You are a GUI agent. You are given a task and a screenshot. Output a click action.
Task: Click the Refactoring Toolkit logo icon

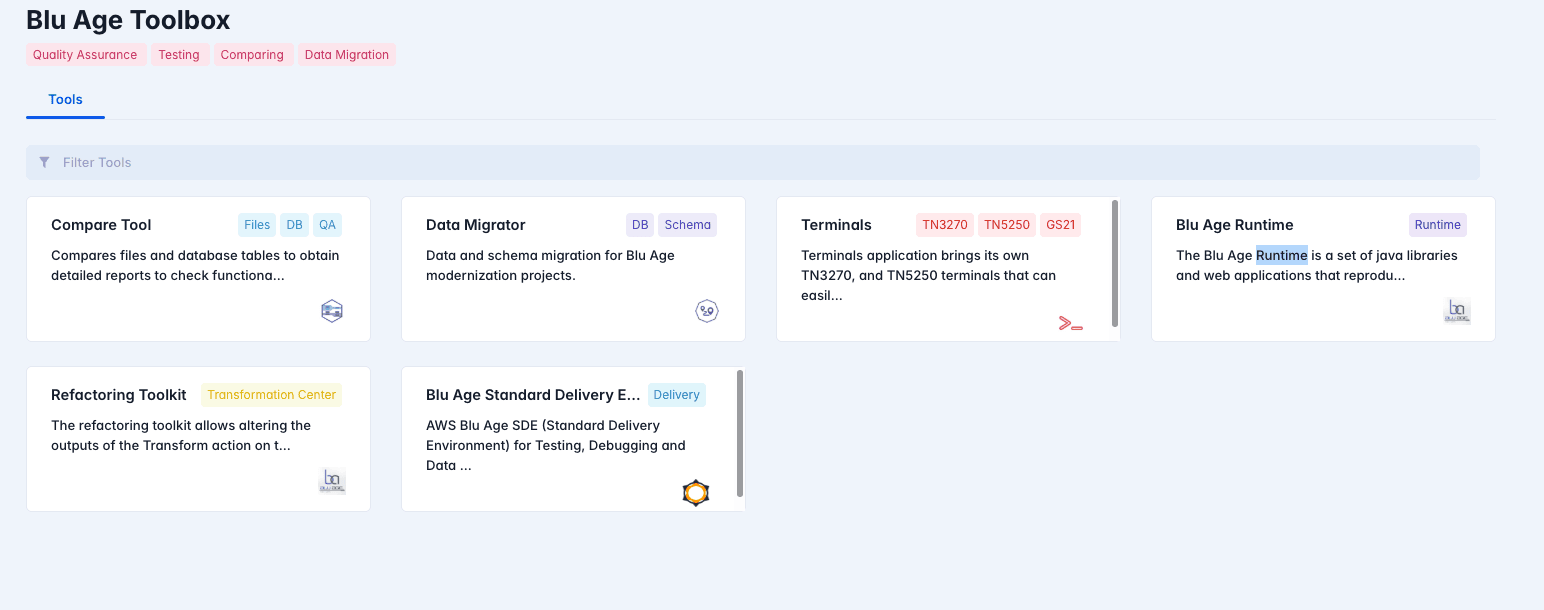click(332, 481)
